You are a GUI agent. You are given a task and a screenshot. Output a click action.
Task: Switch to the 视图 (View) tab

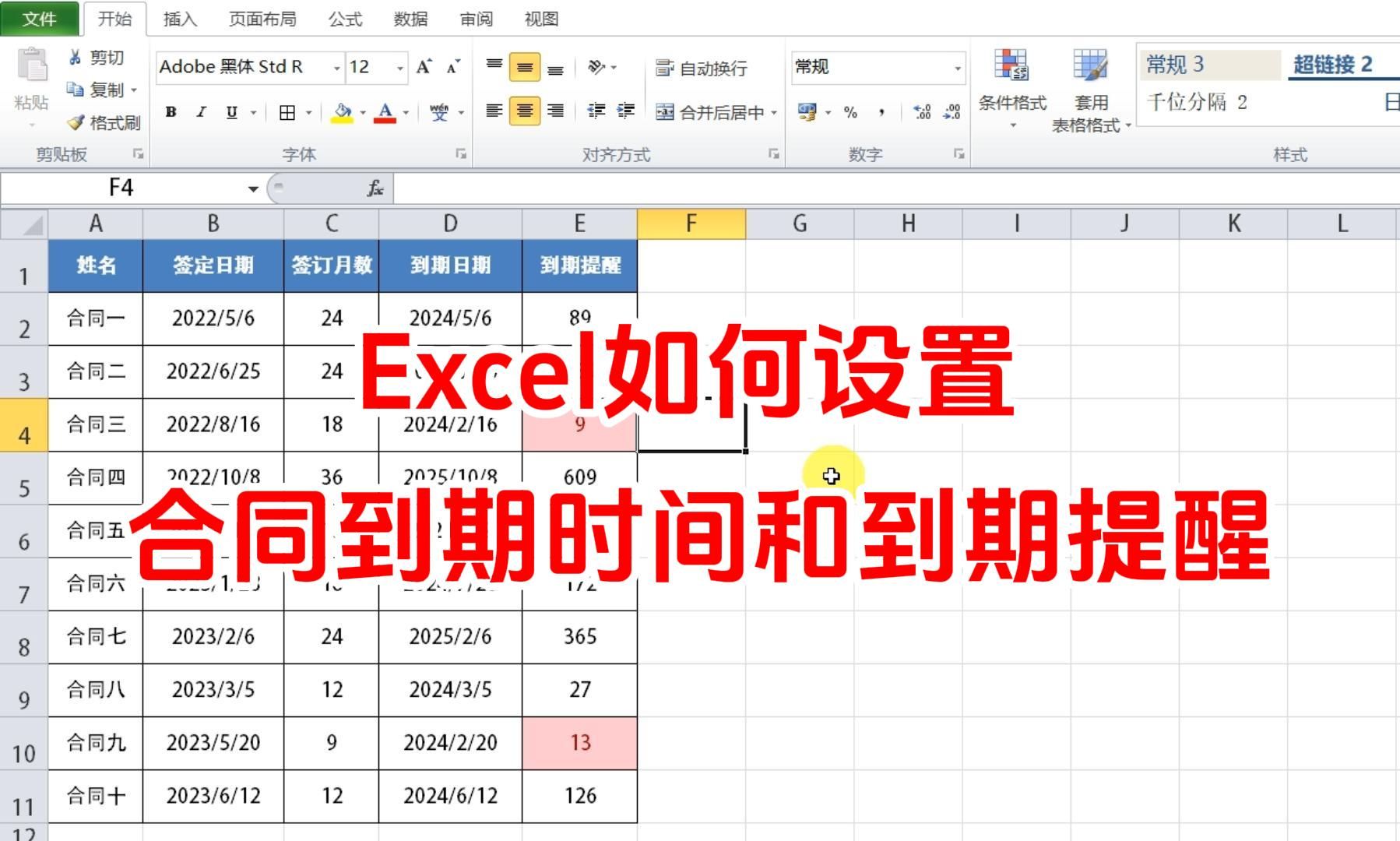coord(541,19)
